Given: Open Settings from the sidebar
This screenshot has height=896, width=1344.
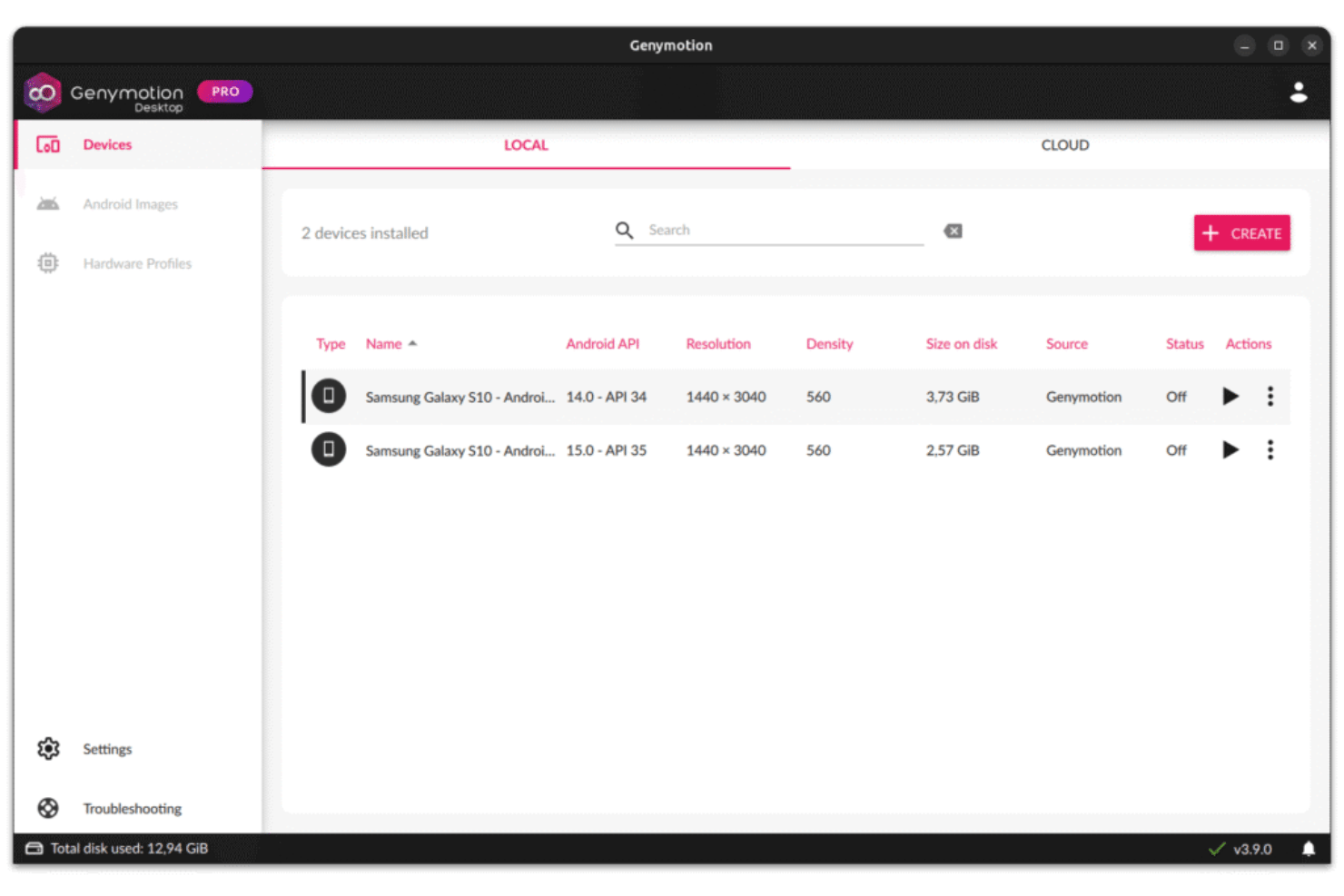Looking at the screenshot, I should 138,749.
